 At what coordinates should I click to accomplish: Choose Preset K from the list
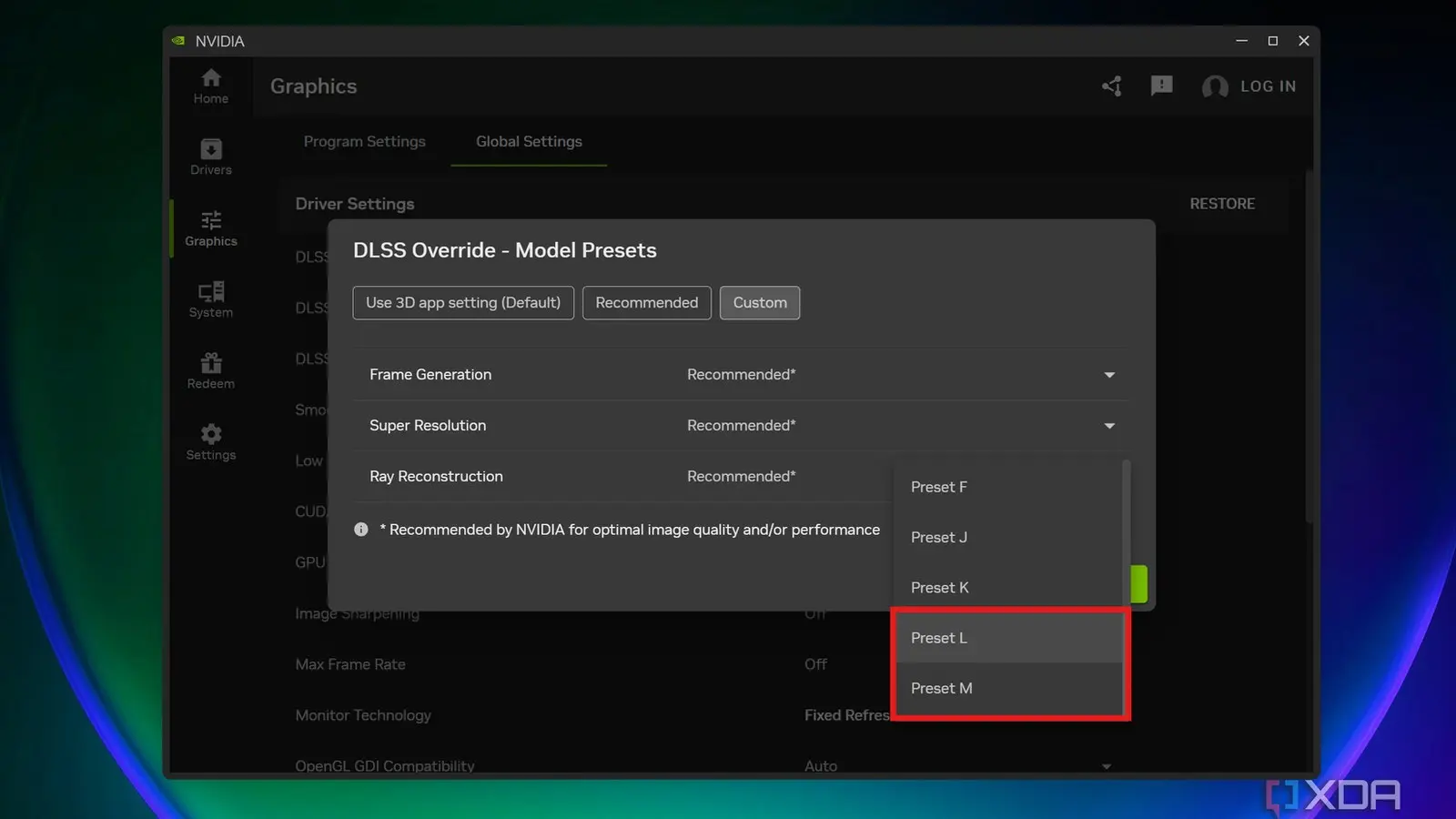click(1007, 588)
